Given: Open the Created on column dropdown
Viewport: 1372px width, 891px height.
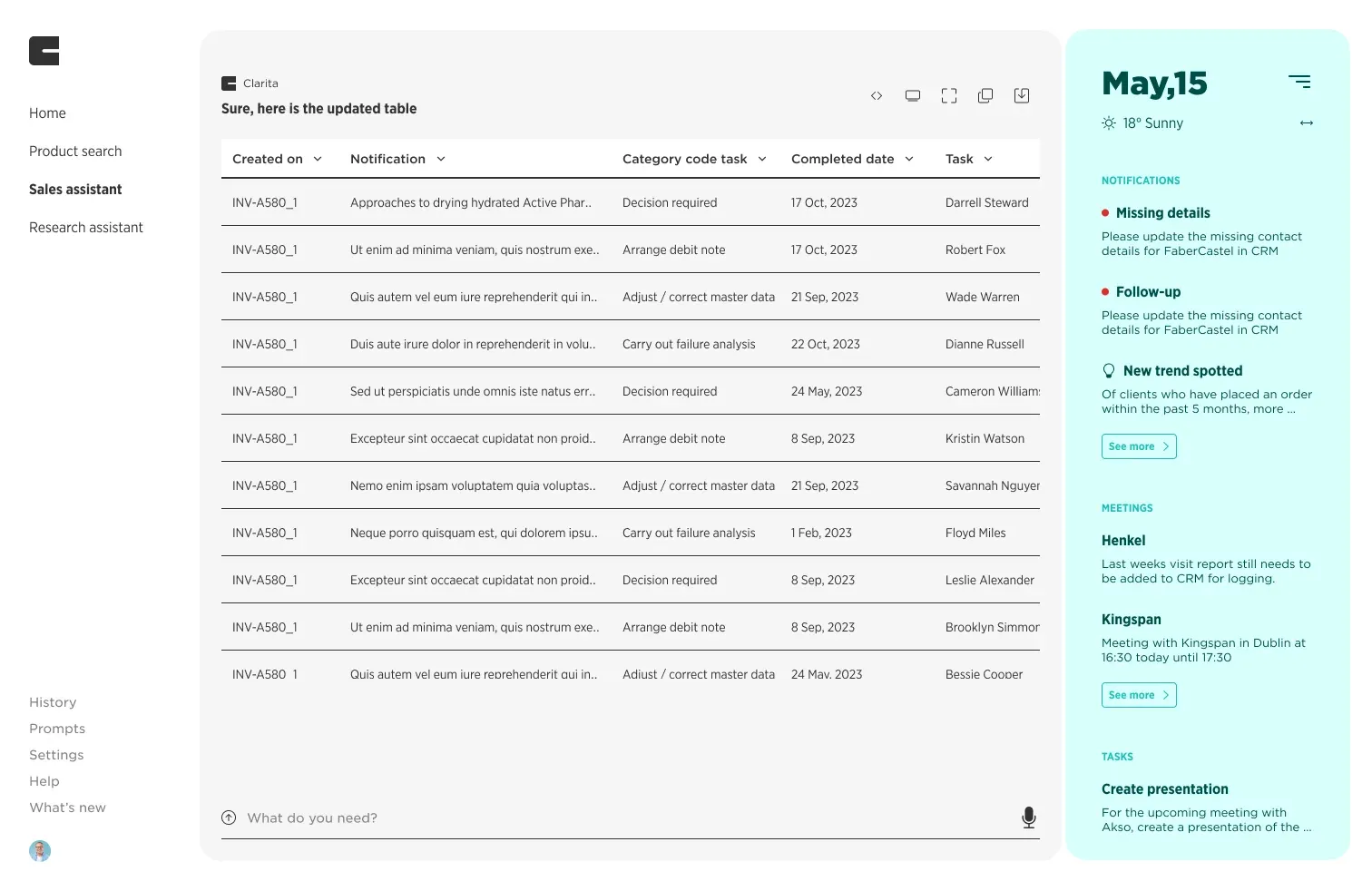Looking at the screenshot, I should click(x=318, y=159).
